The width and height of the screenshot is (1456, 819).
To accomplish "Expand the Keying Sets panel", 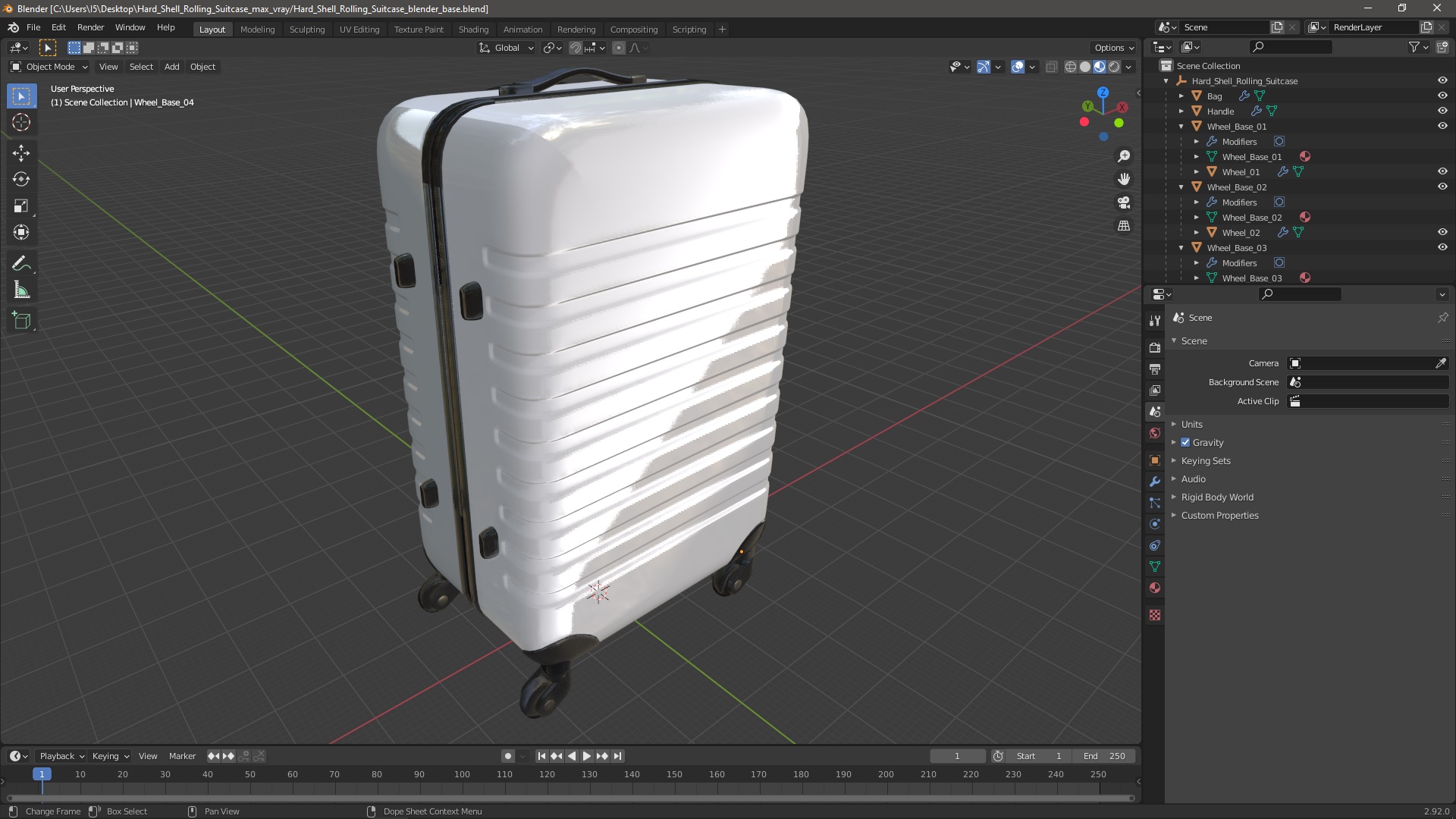I will pos(1206,461).
